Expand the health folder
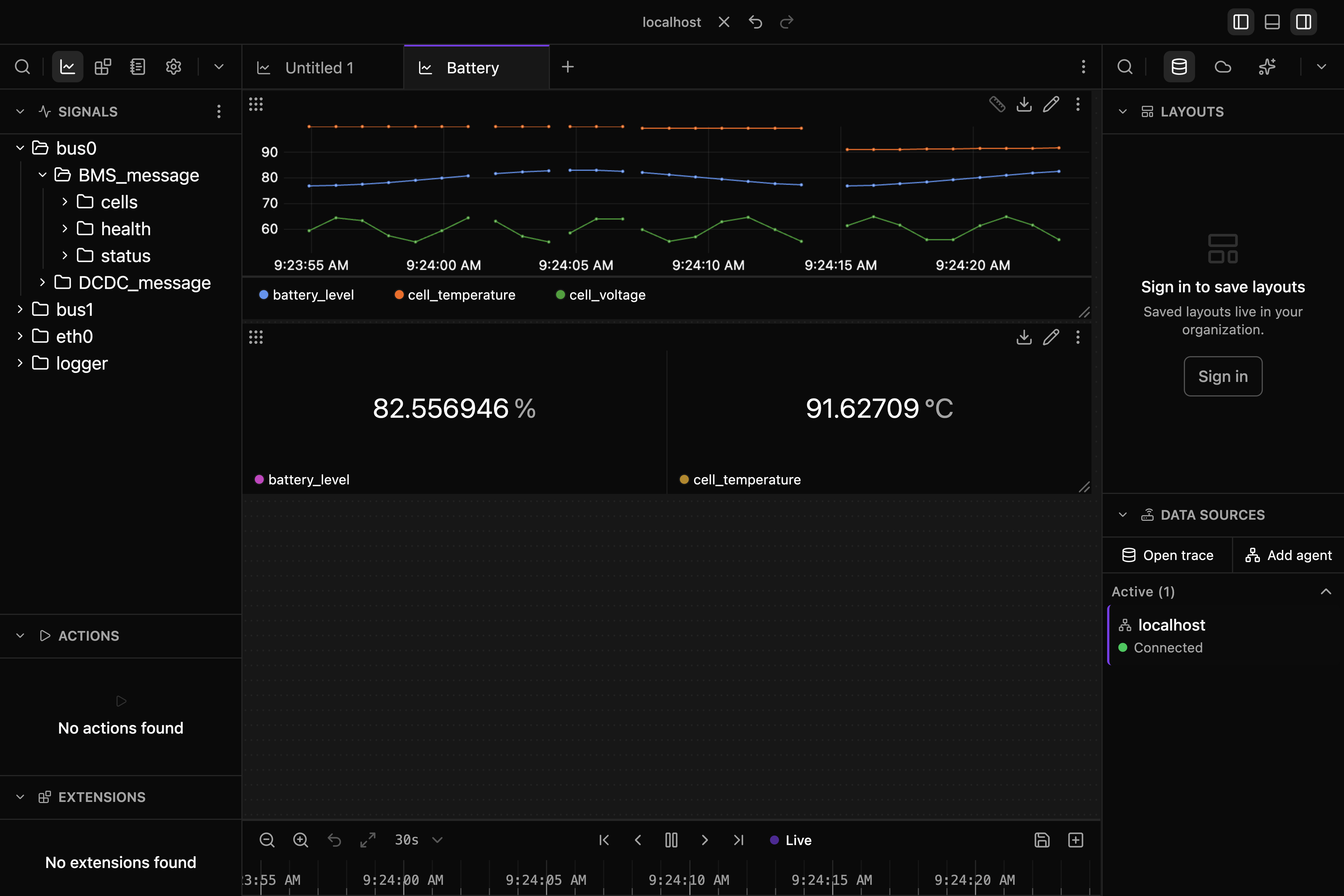This screenshot has width=1344, height=896. pos(65,228)
